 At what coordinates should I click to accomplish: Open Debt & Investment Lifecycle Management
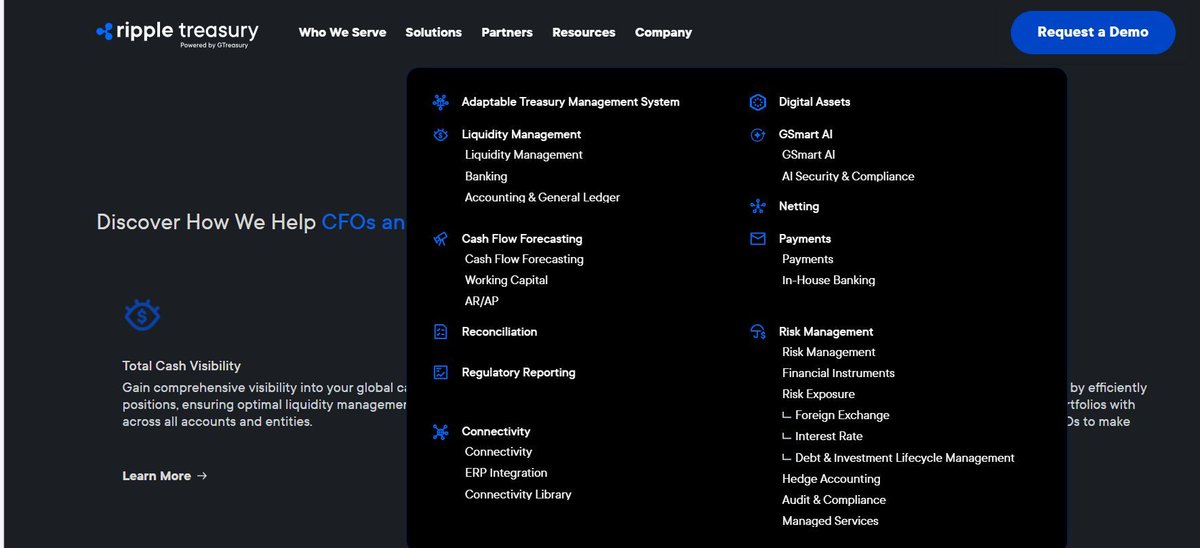point(905,458)
